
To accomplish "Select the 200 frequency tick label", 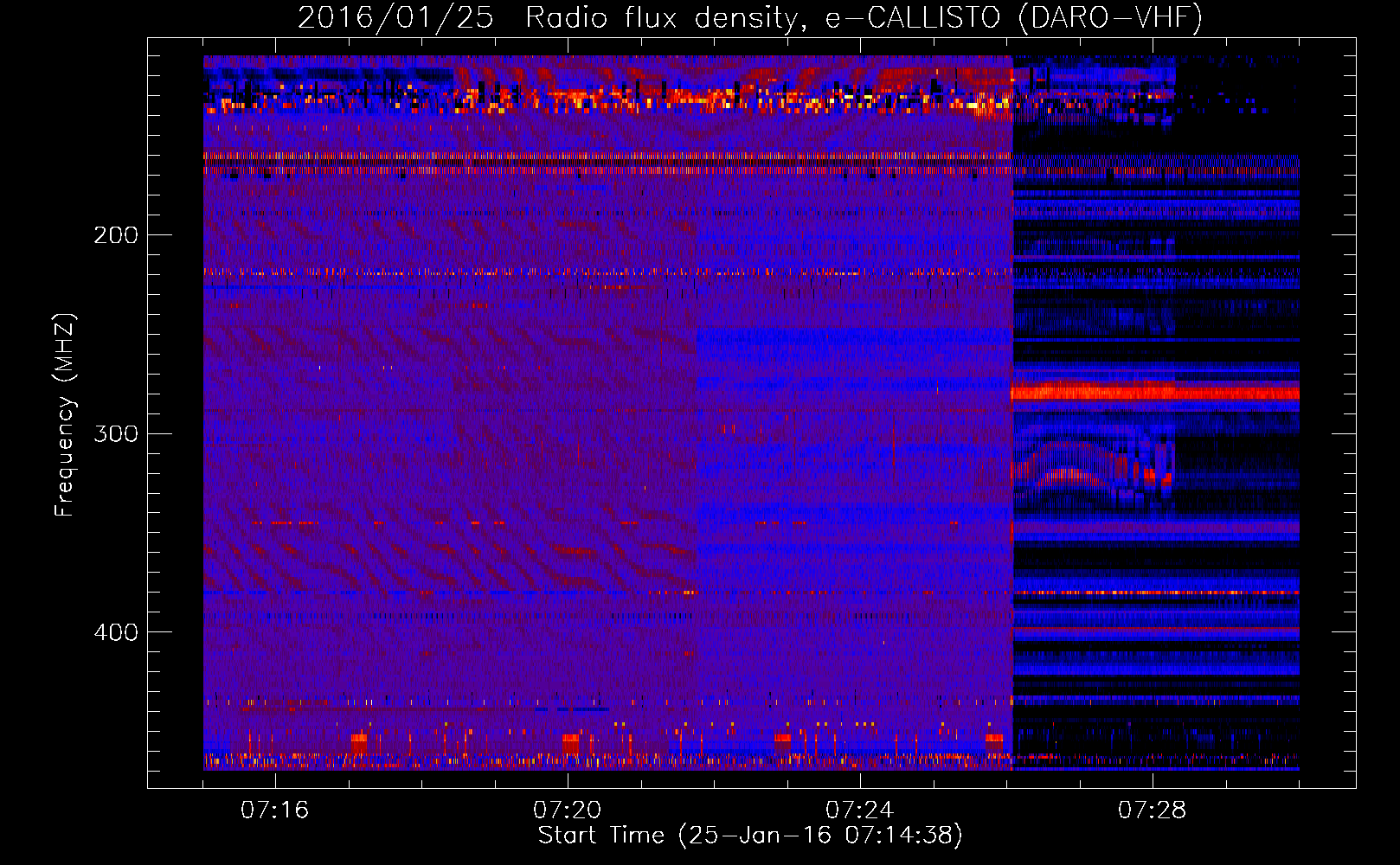I will pyautogui.click(x=116, y=235).
